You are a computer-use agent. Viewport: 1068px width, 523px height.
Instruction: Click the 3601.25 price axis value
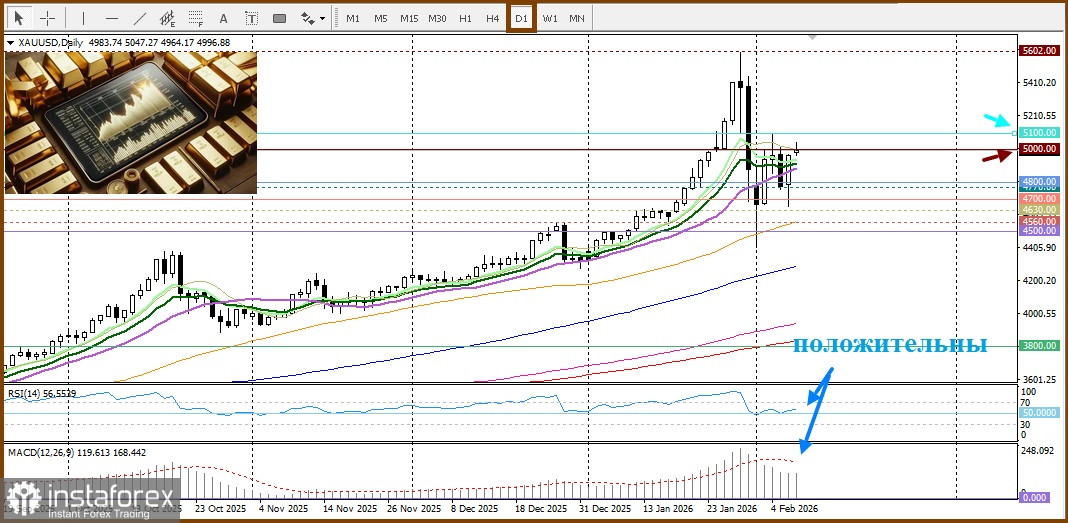click(1039, 379)
